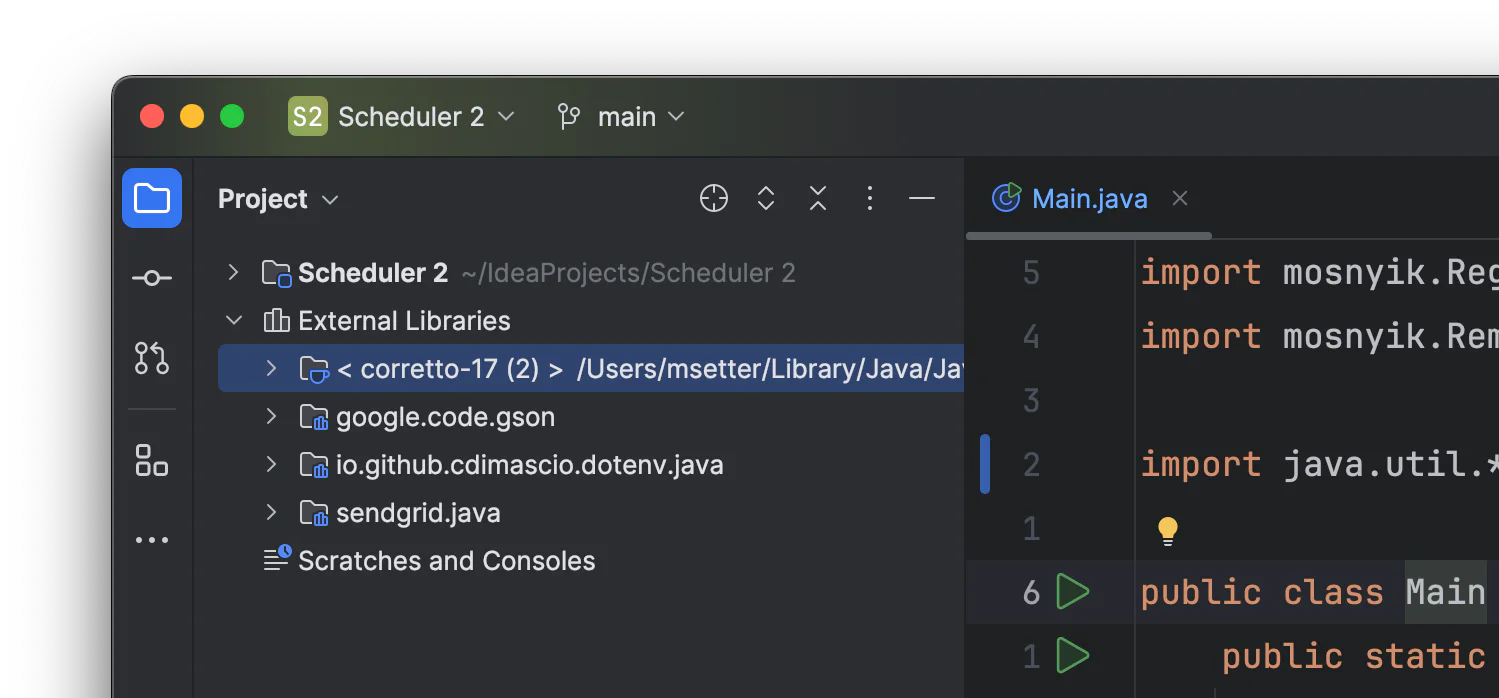The image size is (1499, 698).
Task: Switch to the Main.java editor tab
Action: point(1089,199)
